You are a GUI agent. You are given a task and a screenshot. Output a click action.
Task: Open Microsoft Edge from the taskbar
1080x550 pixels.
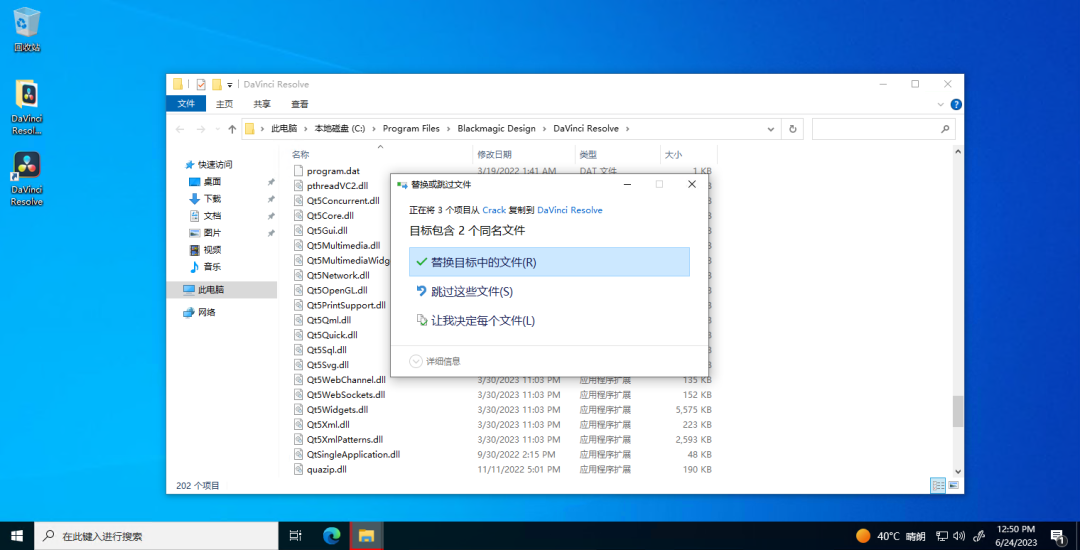tap(331, 536)
